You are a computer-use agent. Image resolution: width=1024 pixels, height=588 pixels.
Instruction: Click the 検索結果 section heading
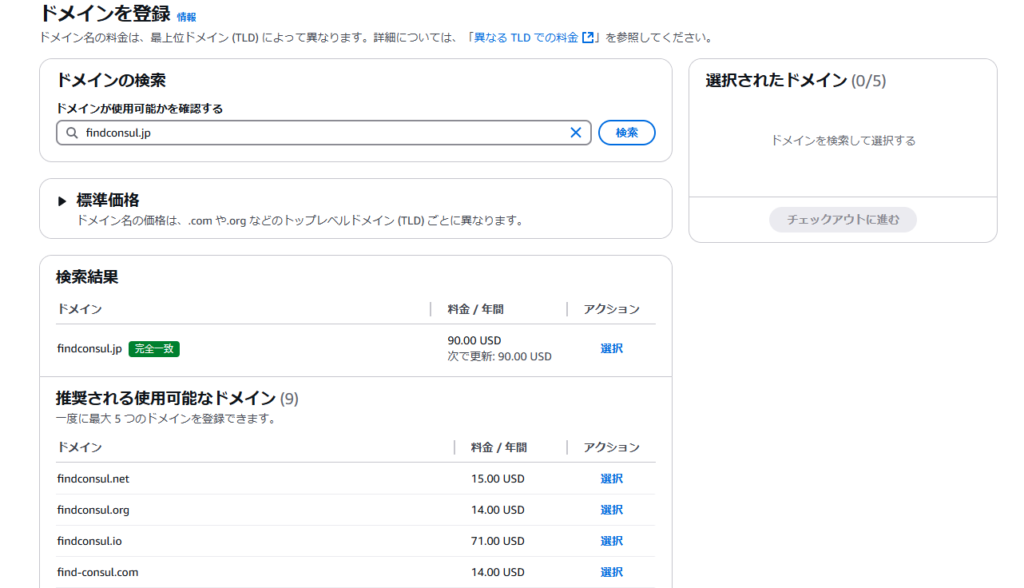pyautogui.click(x=87, y=277)
